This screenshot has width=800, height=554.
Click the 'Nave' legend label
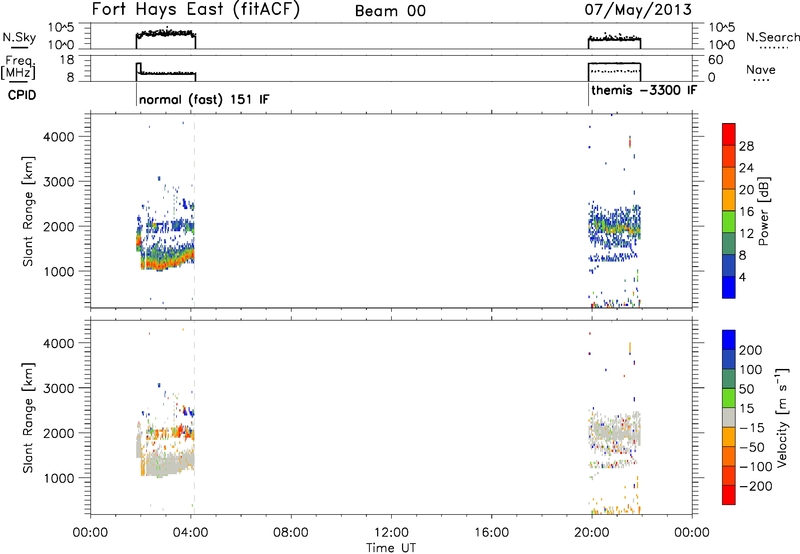(761, 69)
